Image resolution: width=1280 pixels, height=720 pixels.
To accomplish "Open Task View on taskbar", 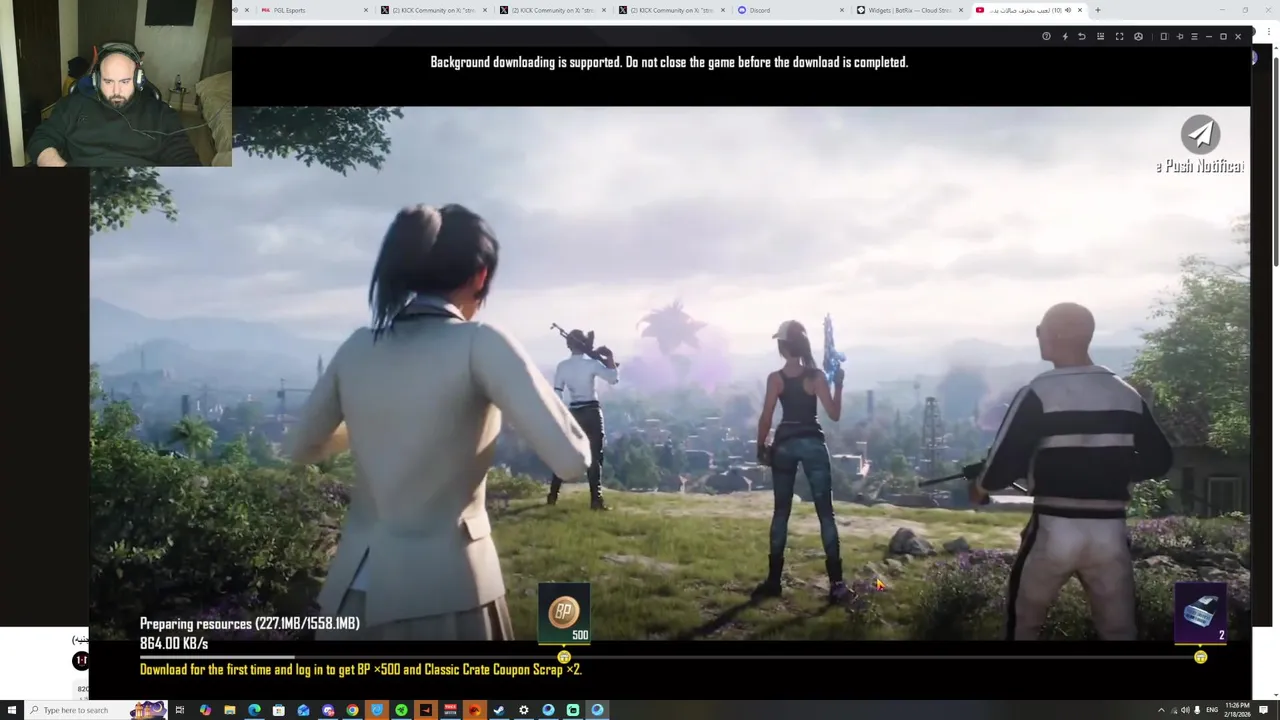I will pyautogui.click(x=180, y=710).
